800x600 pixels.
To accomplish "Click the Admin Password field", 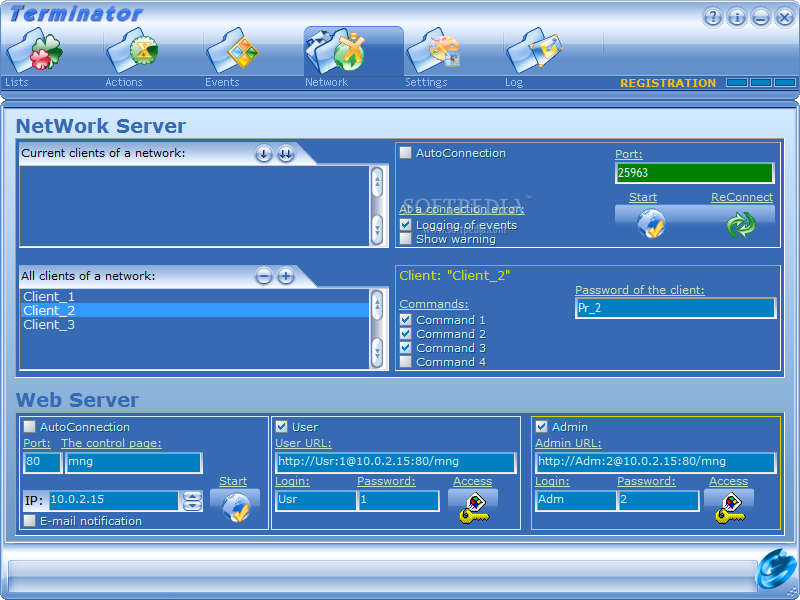I will (x=659, y=501).
